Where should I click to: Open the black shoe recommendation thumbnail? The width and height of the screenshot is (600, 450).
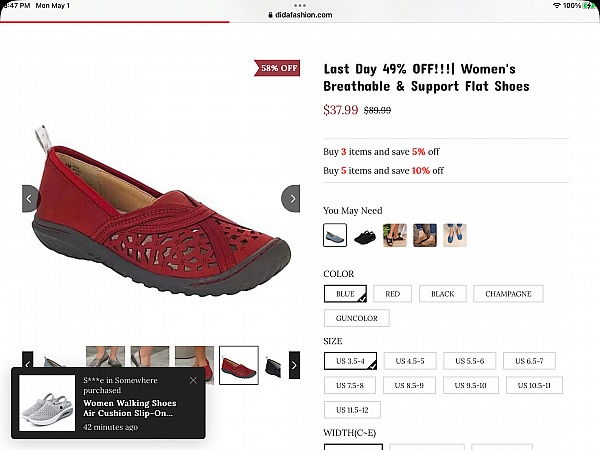tap(365, 235)
